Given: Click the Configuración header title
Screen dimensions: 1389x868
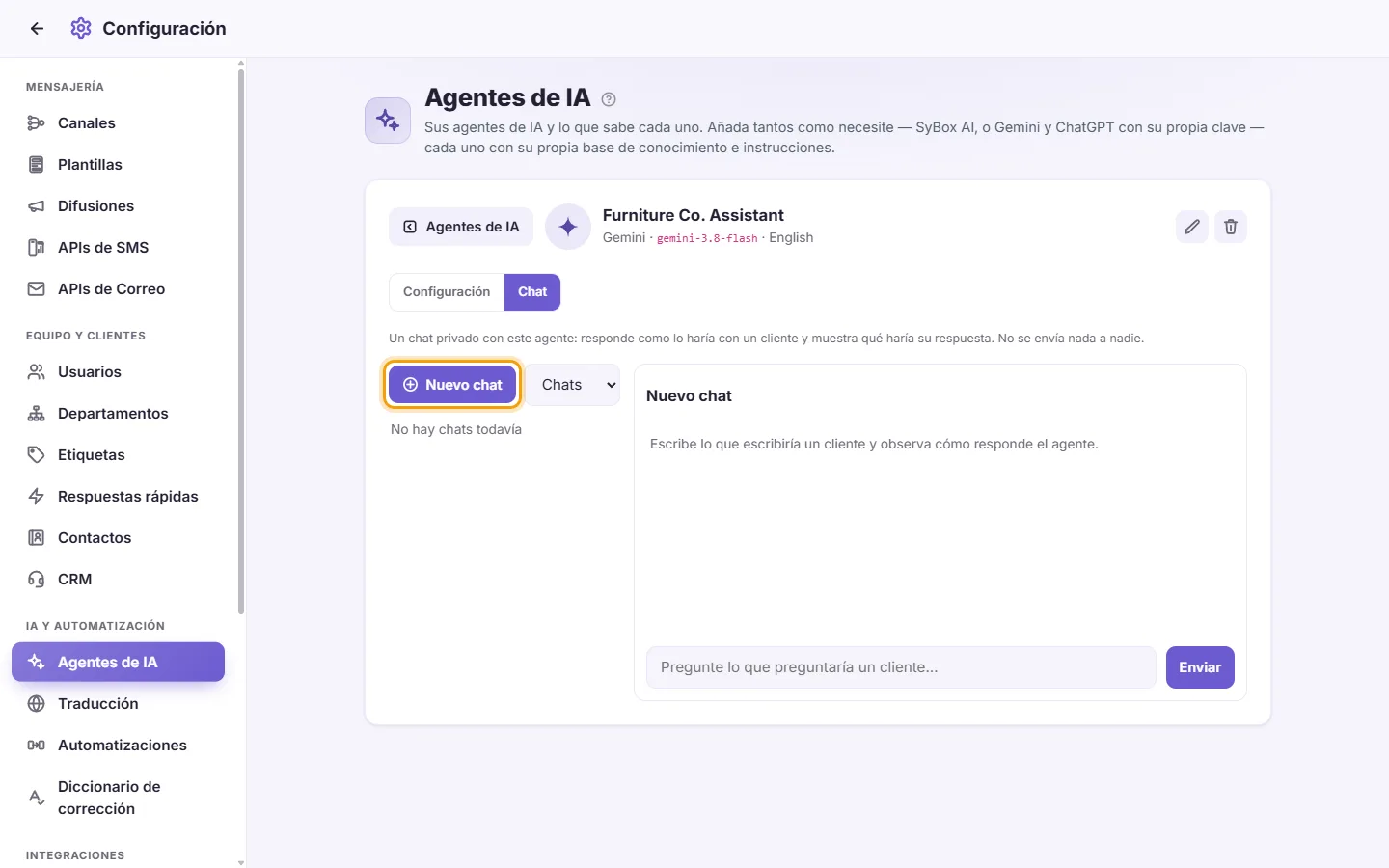Looking at the screenshot, I should coord(164,29).
